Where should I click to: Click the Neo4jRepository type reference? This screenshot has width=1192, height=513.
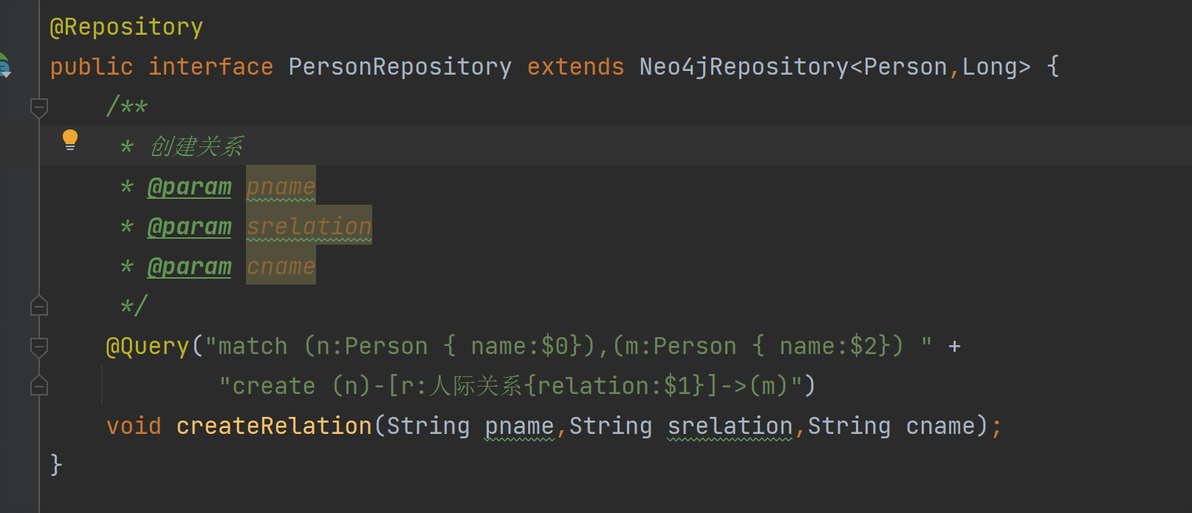[743, 67]
